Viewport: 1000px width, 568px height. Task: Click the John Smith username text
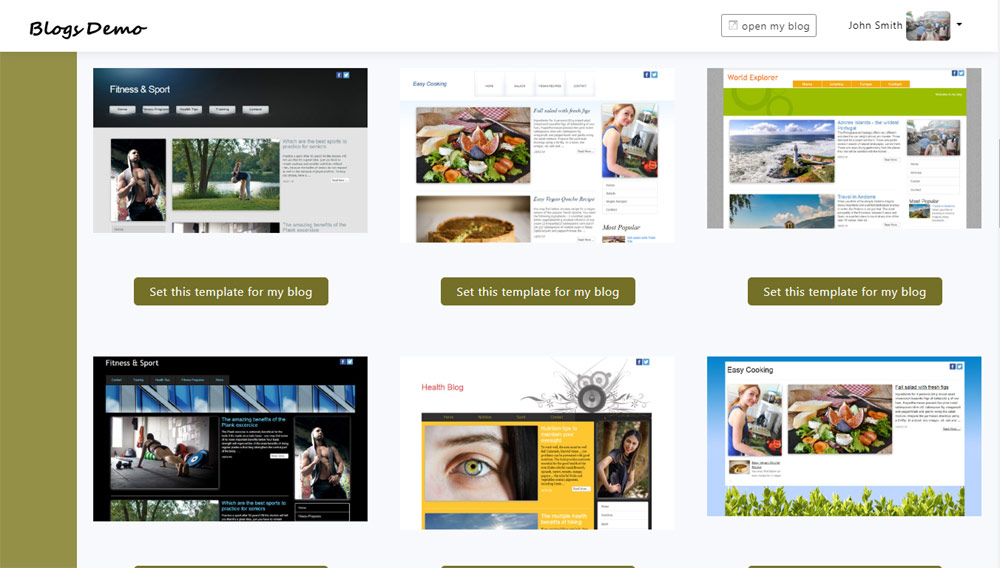(x=875, y=26)
